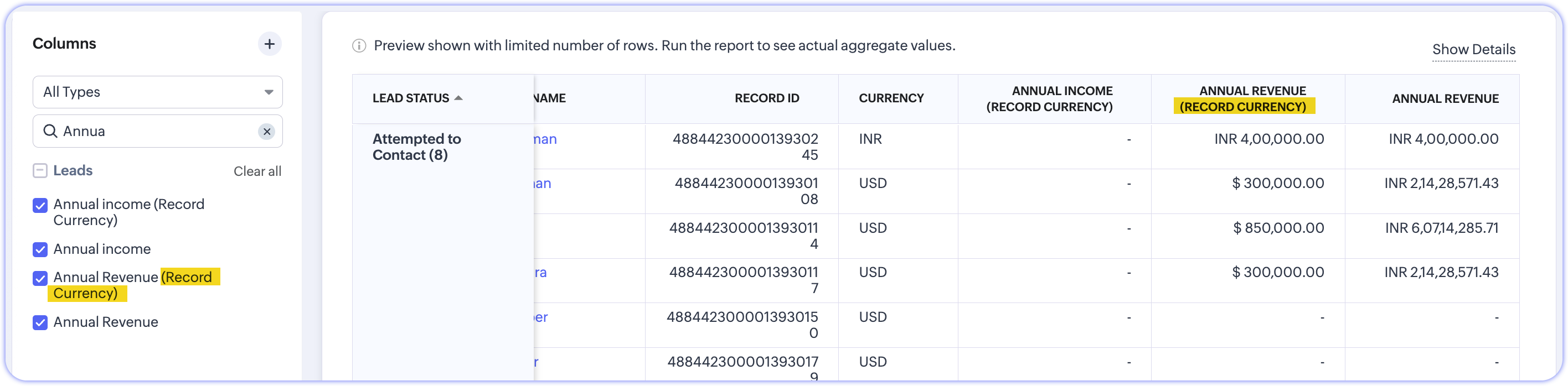This screenshot has width=1568, height=386.
Task: Collapse the Leads group toggle
Action: click(40, 171)
